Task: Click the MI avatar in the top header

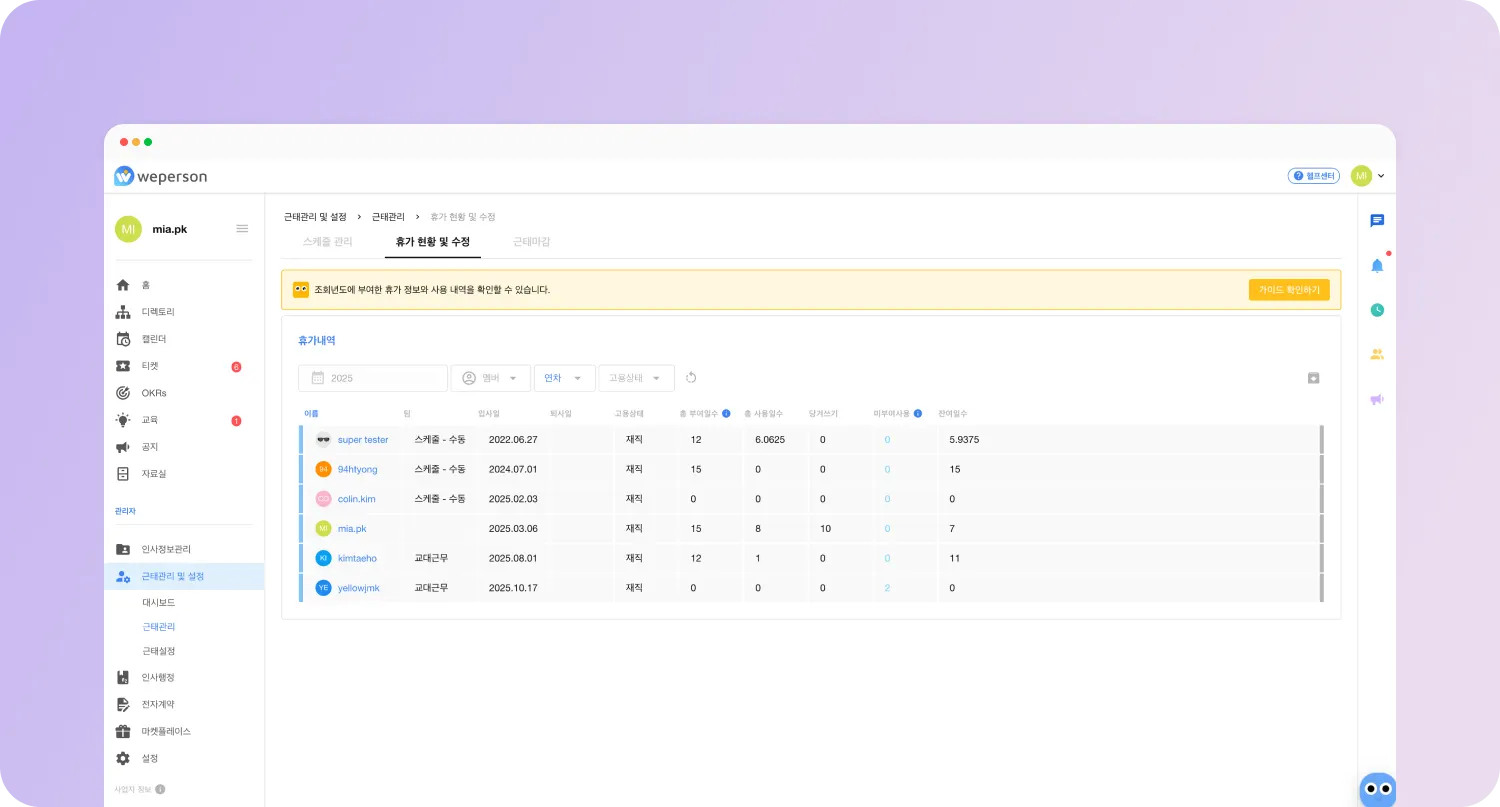Action: [x=1361, y=176]
